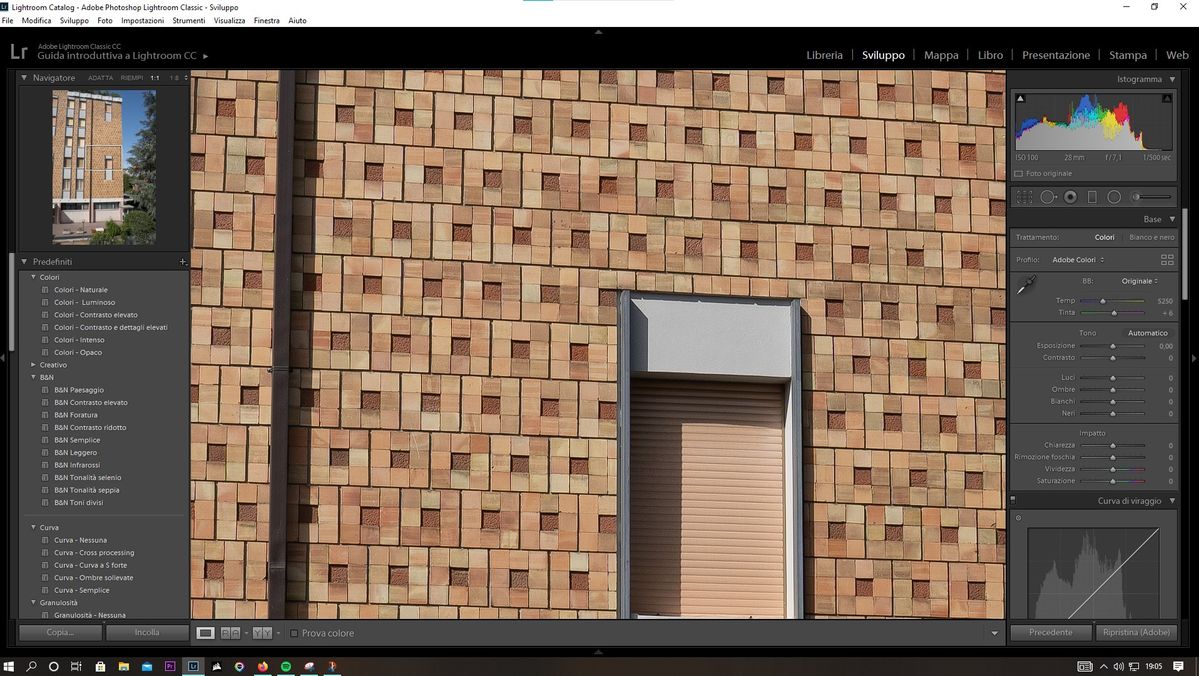Adjust the Esposizione slider handle
Screen dimensions: 1199x676
pyautogui.click(x=1112, y=346)
